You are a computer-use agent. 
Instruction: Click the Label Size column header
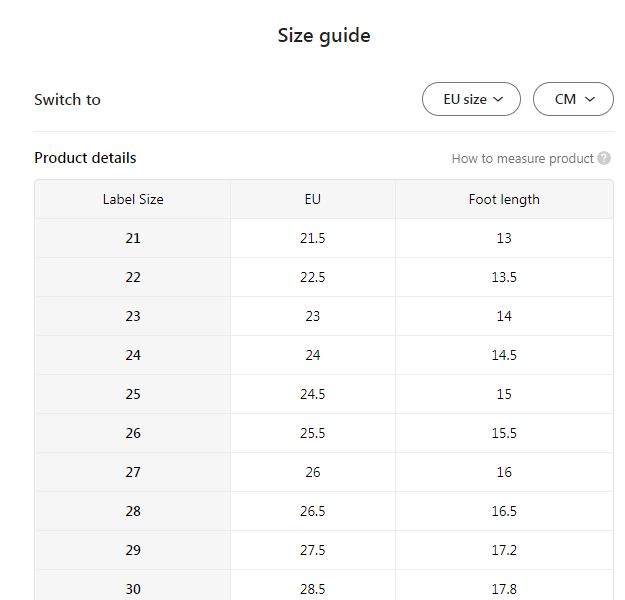(x=133, y=199)
